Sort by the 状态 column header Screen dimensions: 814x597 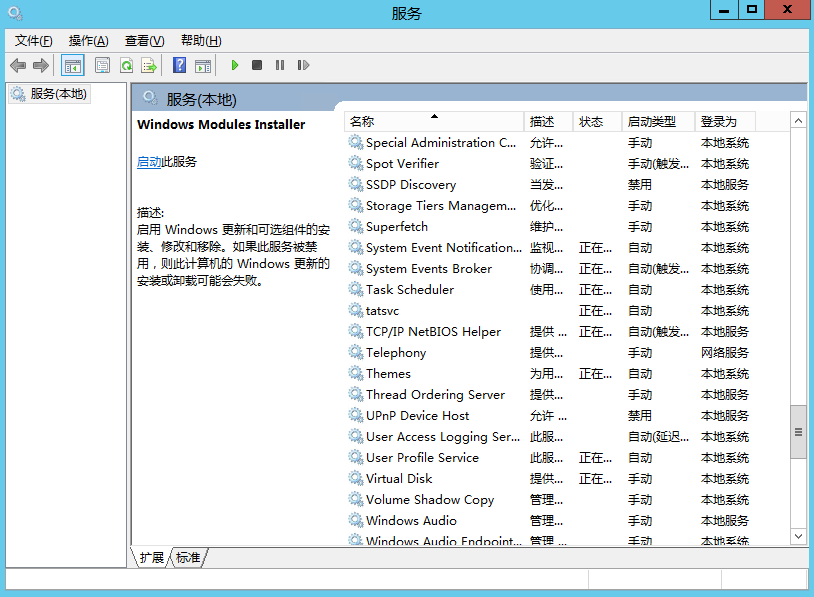pyautogui.click(x=597, y=121)
